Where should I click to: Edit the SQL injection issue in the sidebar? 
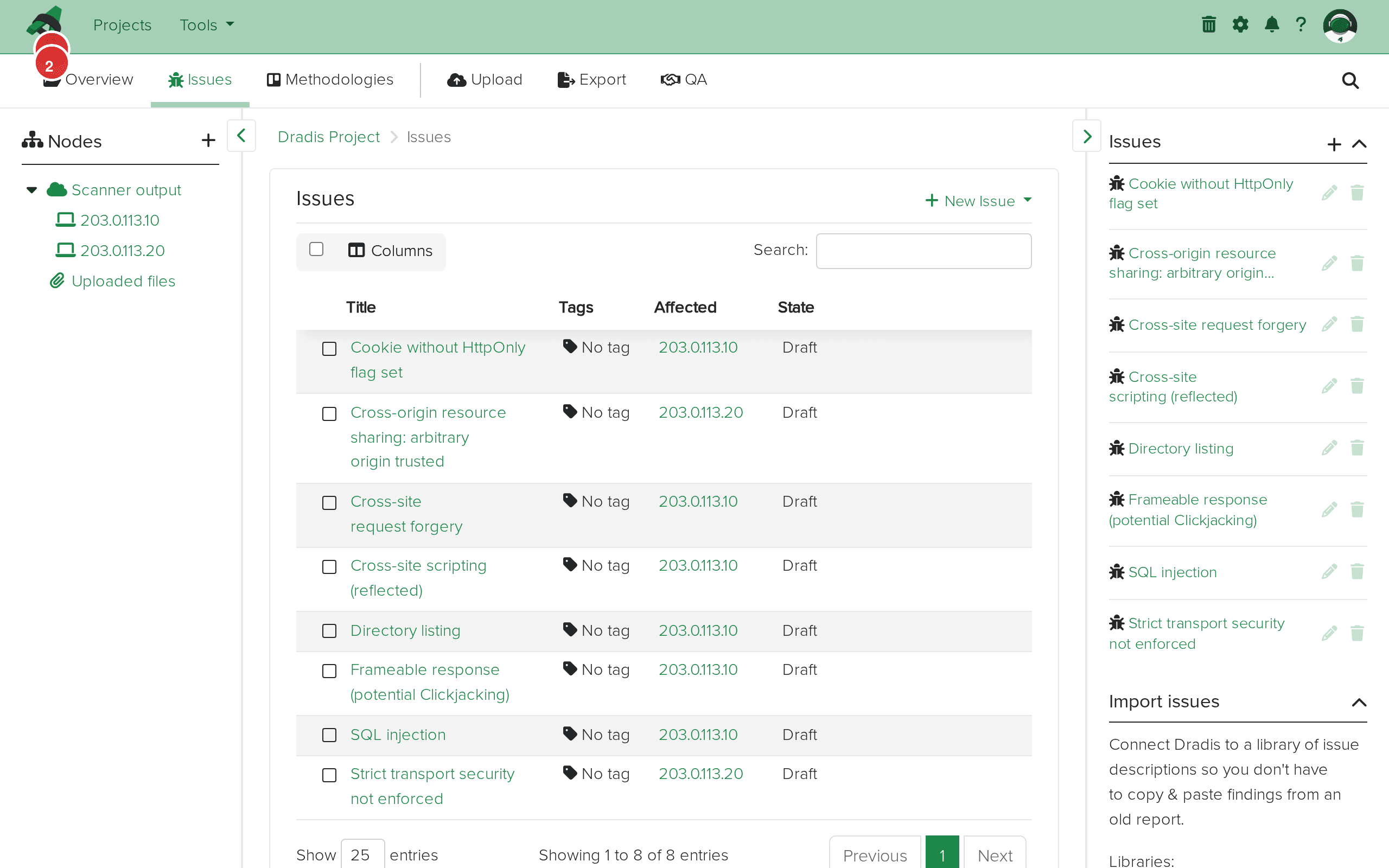click(1330, 571)
